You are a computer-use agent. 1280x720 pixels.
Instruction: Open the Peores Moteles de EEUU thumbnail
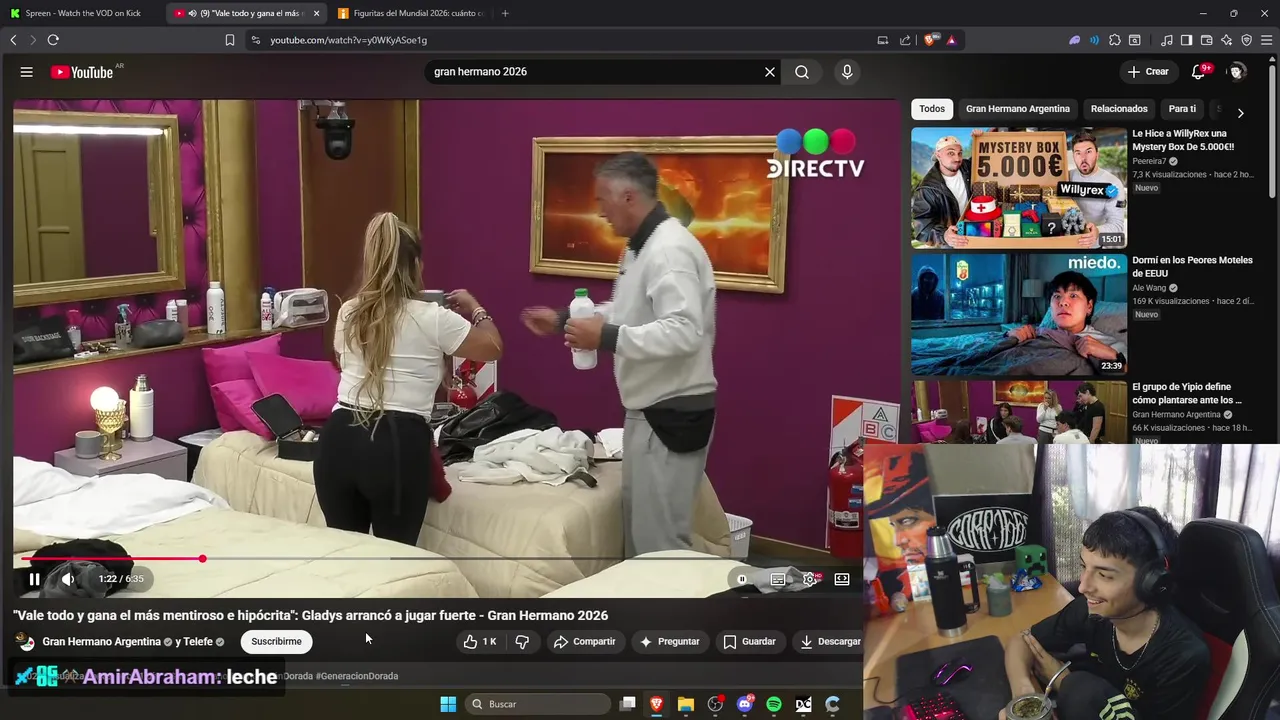click(x=1018, y=314)
